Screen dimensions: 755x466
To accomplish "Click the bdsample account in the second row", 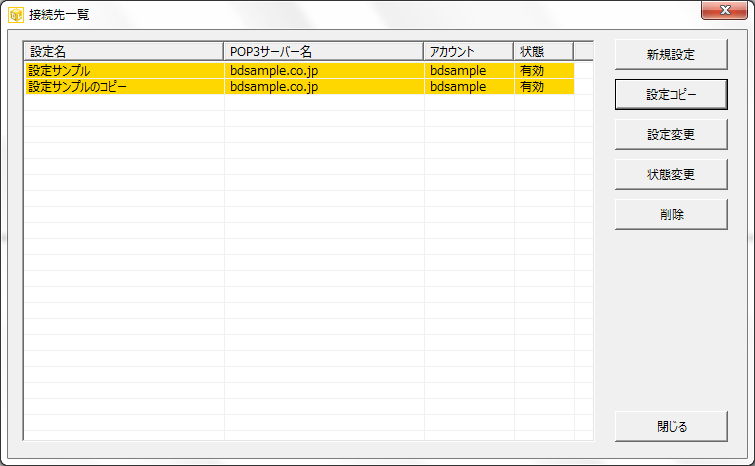I will point(458,87).
